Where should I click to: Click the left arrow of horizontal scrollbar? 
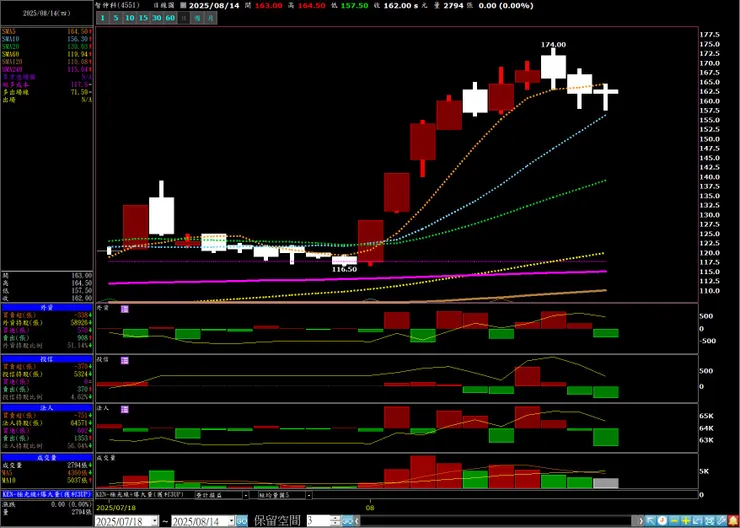click(x=357, y=521)
